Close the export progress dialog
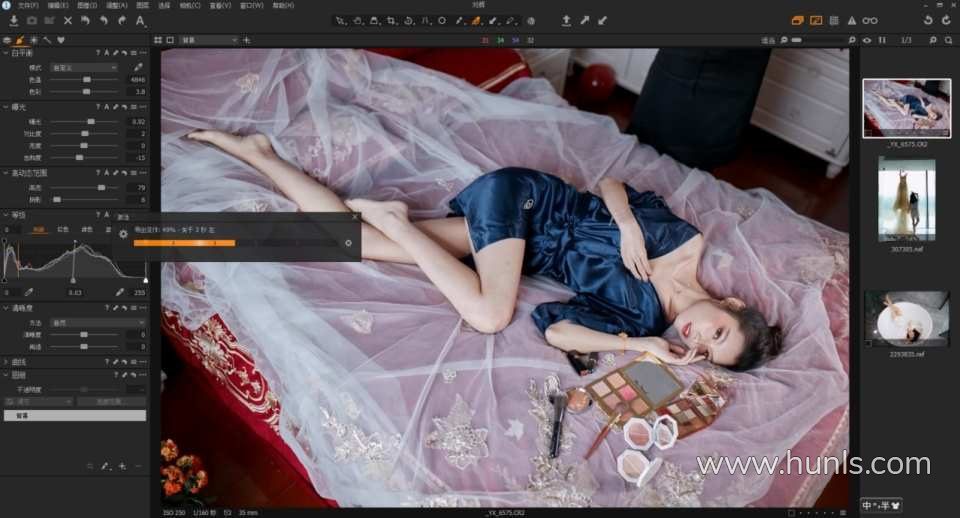This screenshot has width=960, height=518. [354, 216]
